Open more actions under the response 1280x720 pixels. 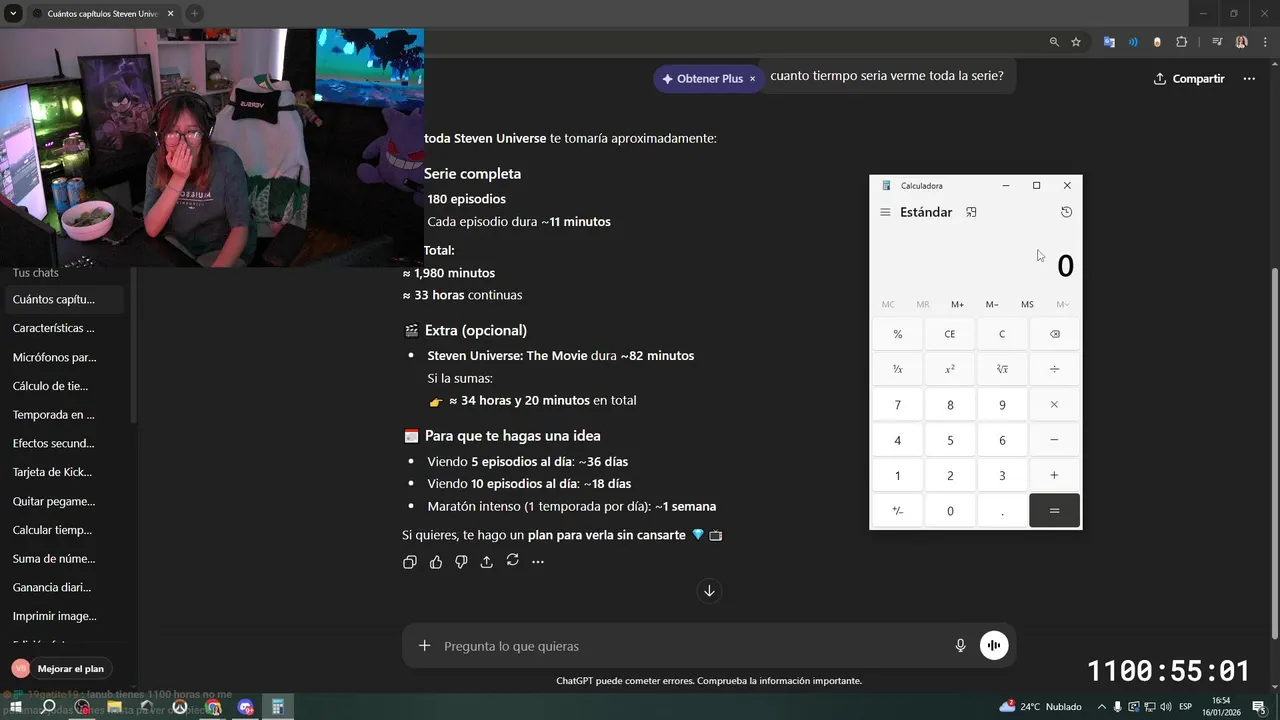click(538, 562)
